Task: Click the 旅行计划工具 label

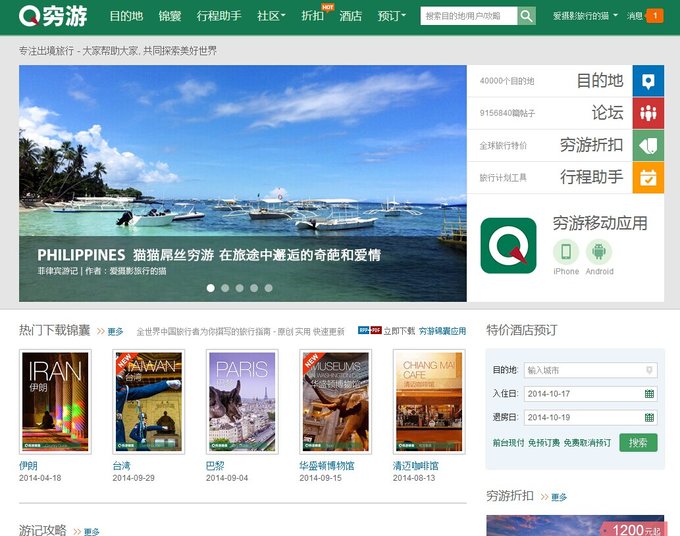Action: point(503,178)
